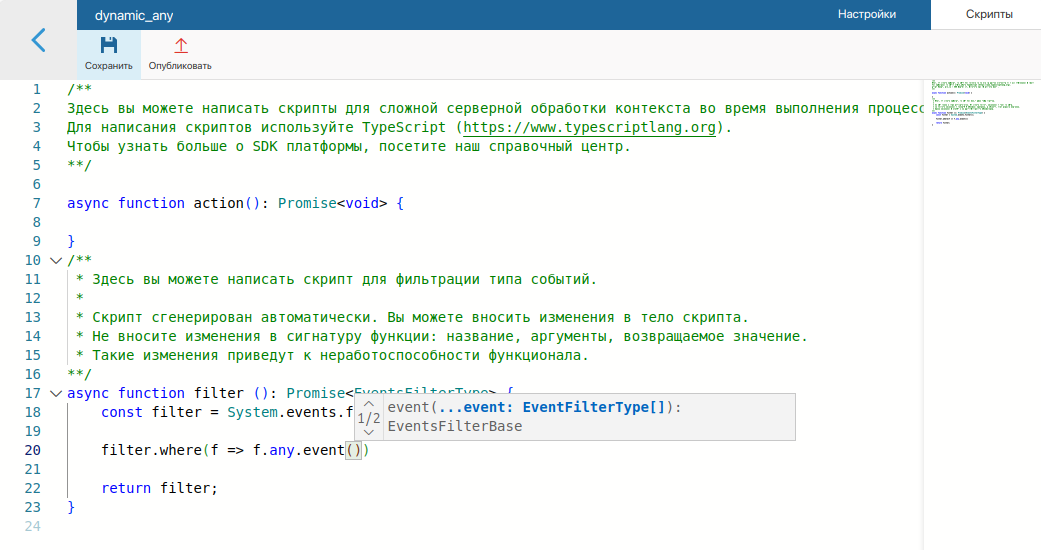The image size is (1041, 550).
Task: Show previous signature with up chevron
Action: coord(369,404)
